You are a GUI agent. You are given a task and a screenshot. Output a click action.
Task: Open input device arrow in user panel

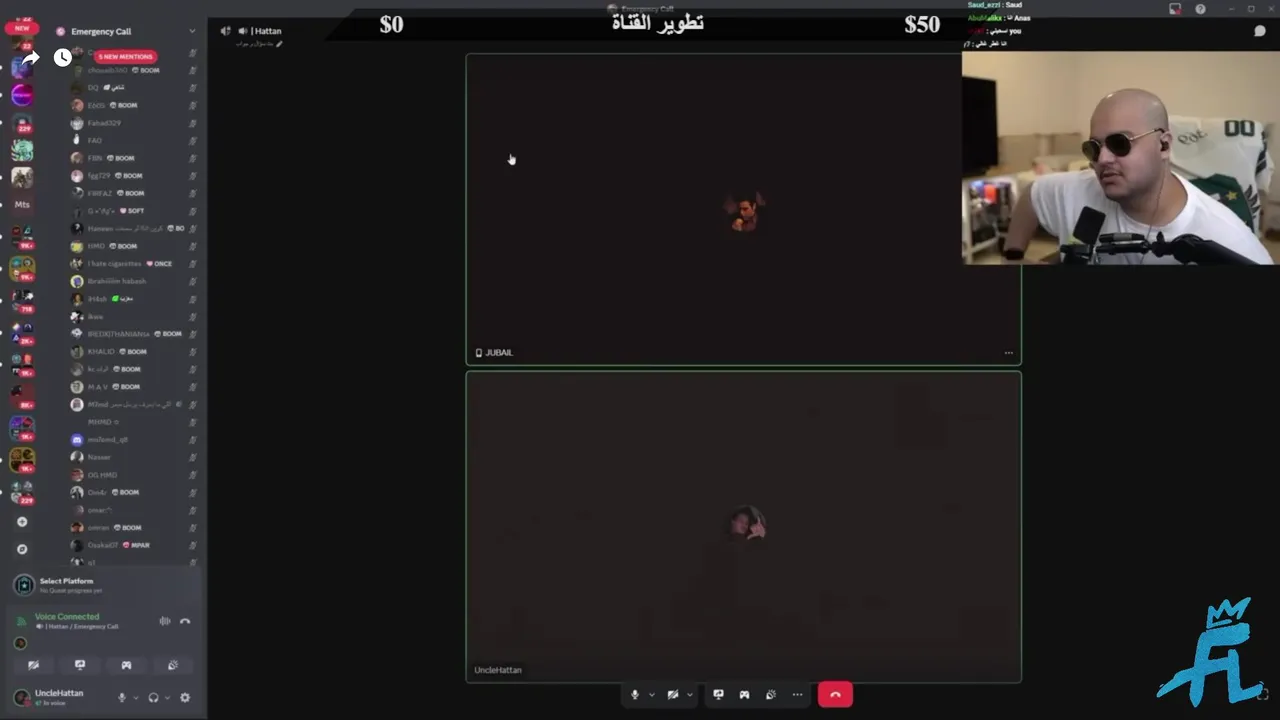(x=135, y=698)
